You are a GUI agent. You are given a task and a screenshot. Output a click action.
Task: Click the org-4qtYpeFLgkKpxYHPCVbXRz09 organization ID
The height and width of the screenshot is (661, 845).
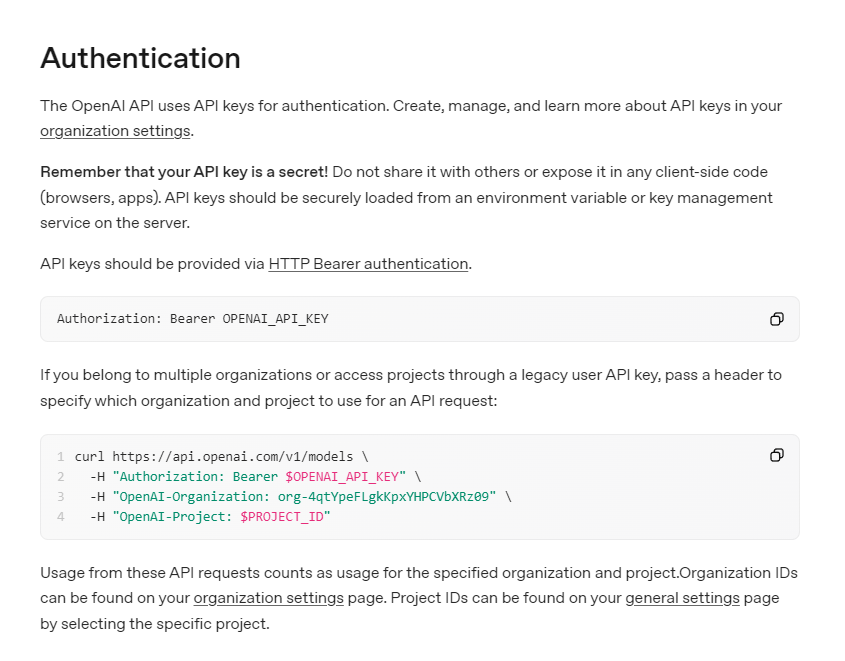click(x=383, y=497)
